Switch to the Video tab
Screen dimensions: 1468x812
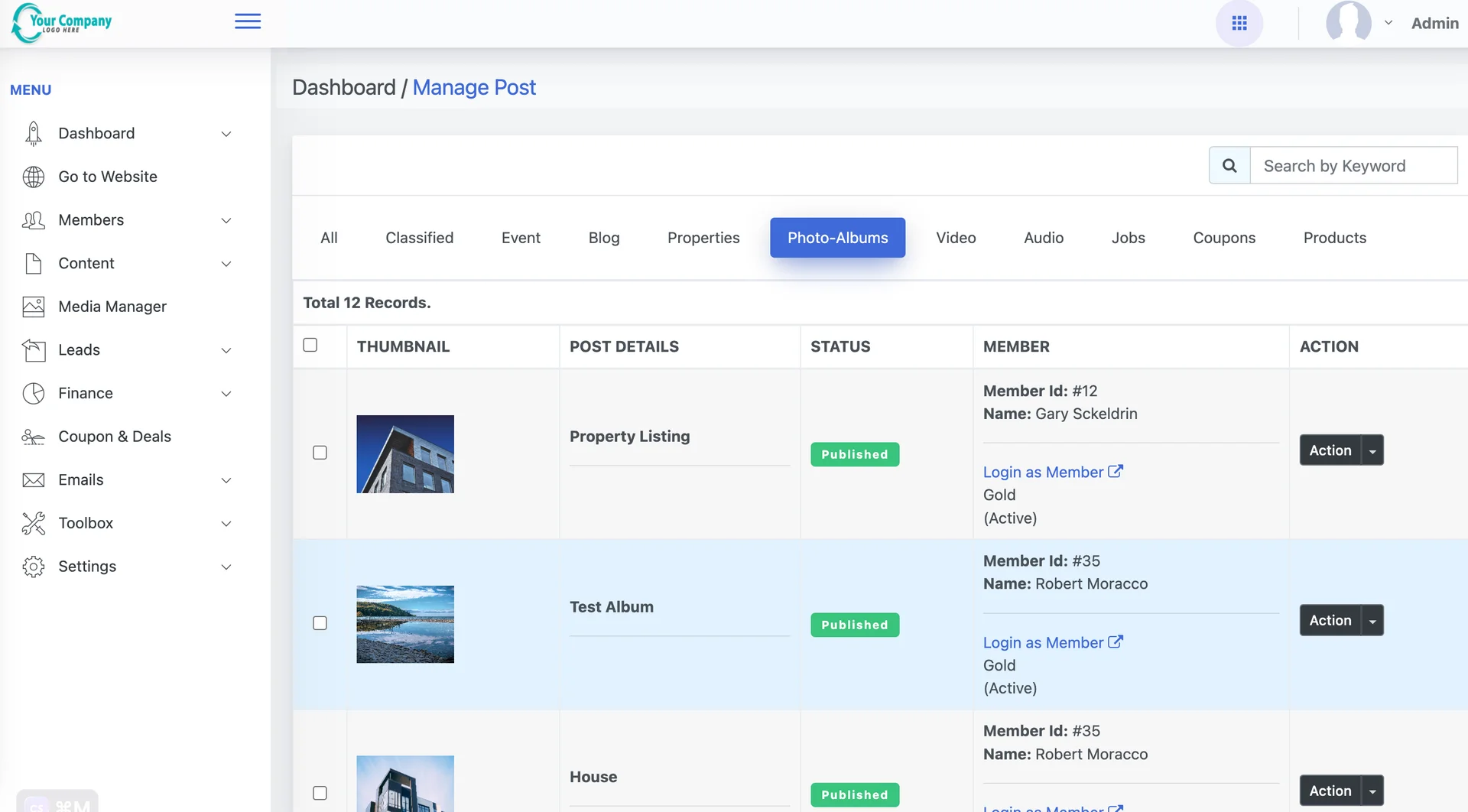coord(956,238)
